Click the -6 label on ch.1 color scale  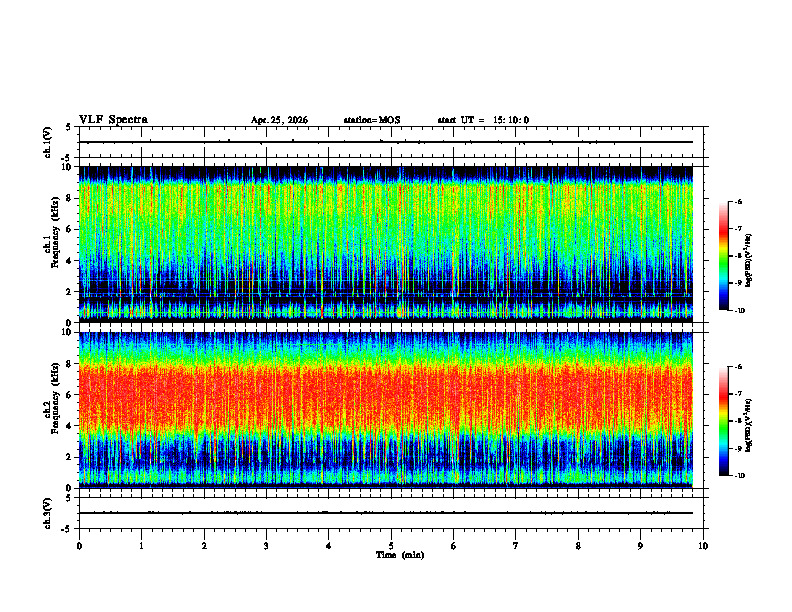coord(738,201)
